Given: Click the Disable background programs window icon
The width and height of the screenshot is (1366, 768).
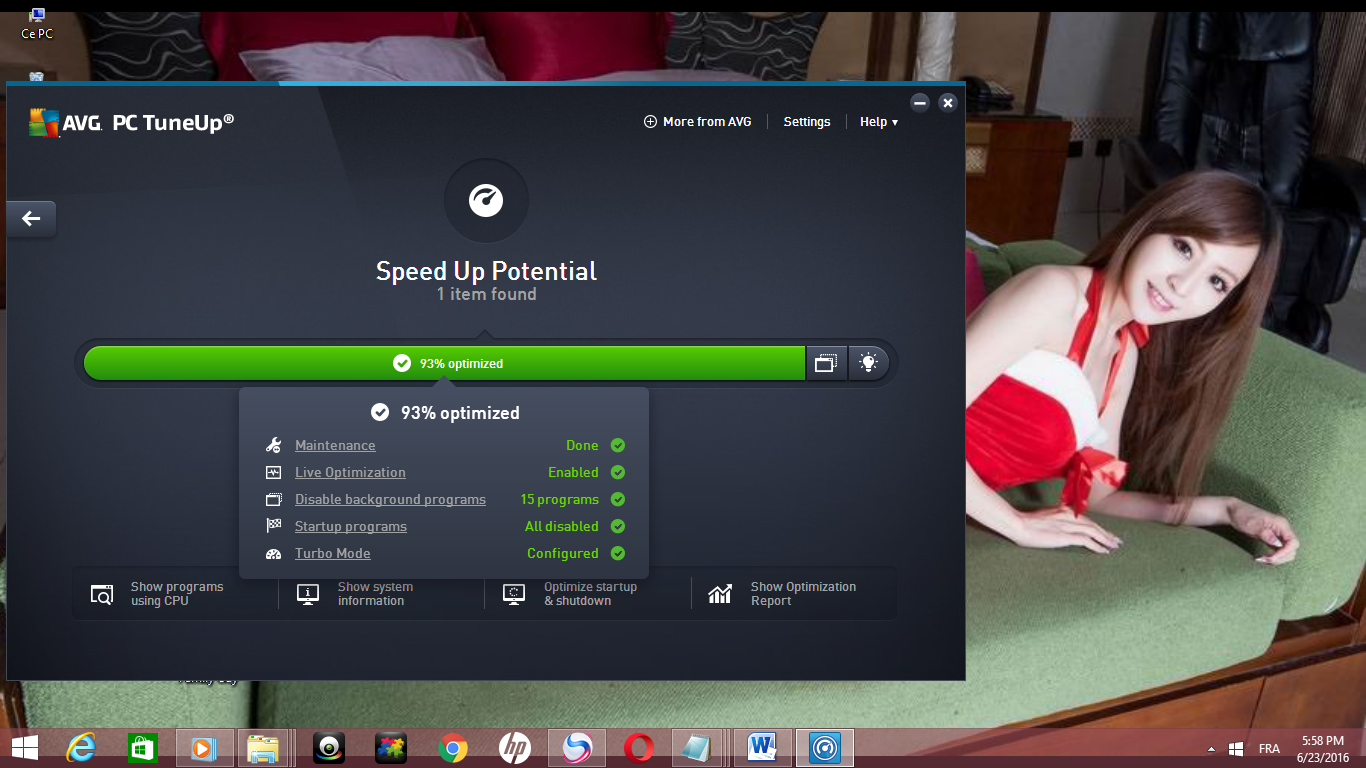Looking at the screenshot, I should click(274, 500).
